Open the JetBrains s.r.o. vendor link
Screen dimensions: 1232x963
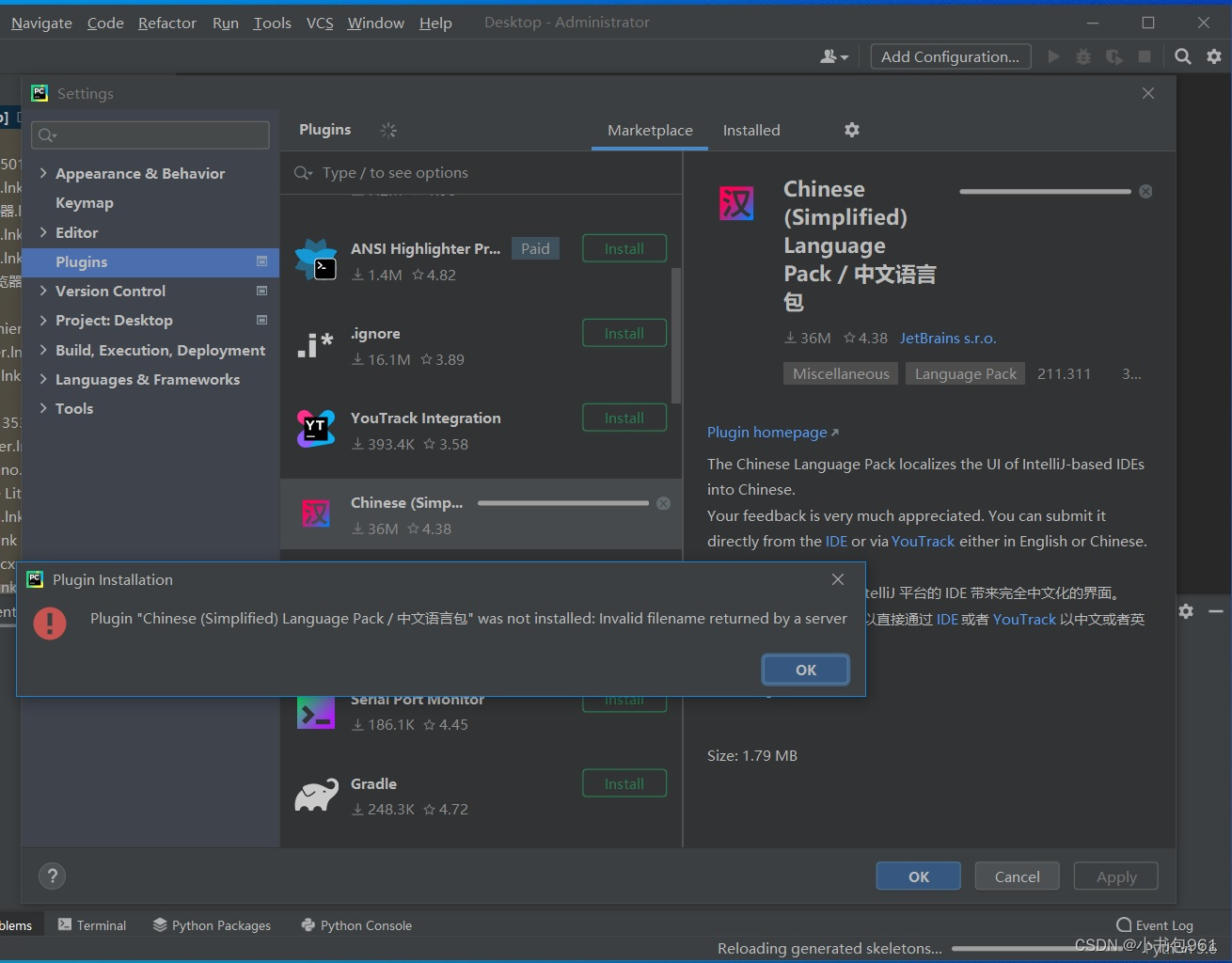click(x=948, y=338)
